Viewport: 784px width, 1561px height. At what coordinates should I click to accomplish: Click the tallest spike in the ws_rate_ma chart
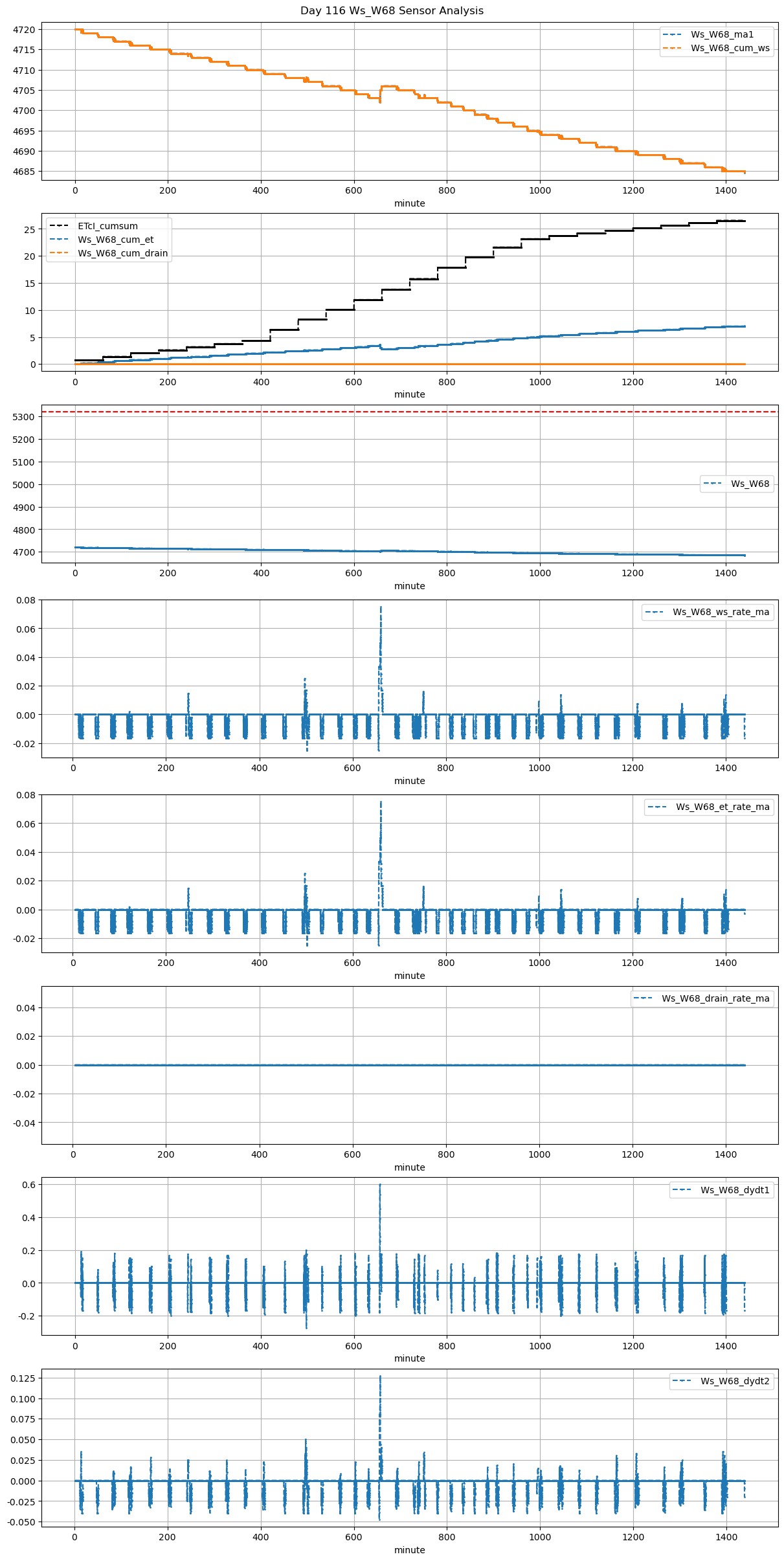click(x=381, y=609)
